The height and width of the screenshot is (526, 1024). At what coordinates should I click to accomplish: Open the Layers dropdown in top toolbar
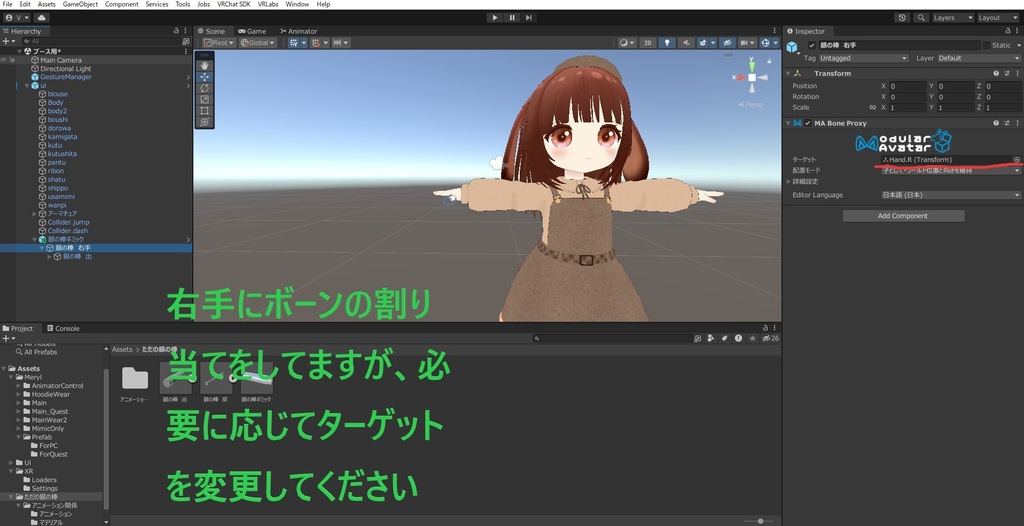coord(953,18)
